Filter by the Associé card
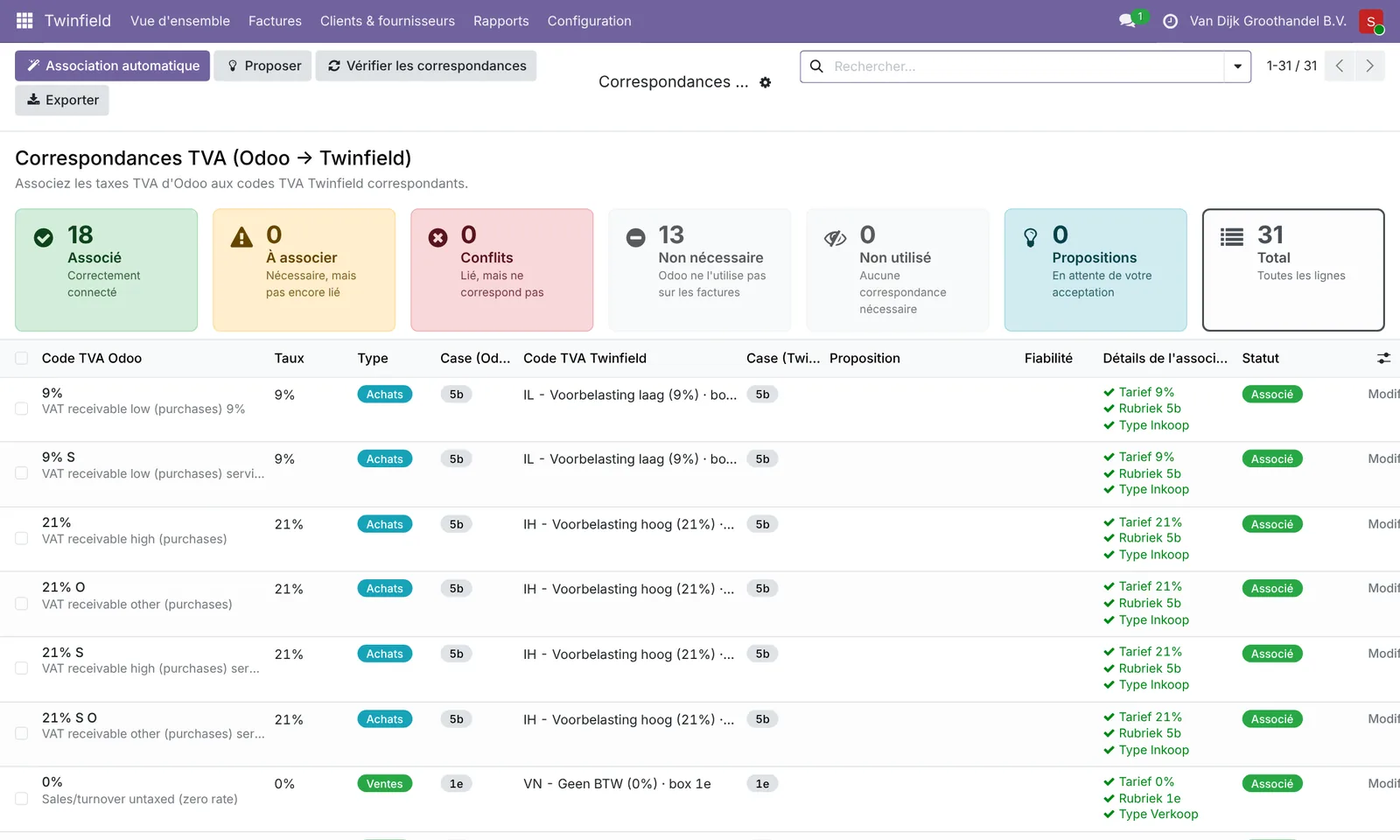The width and height of the screenshot is (1400, 840). coord(106,269)
